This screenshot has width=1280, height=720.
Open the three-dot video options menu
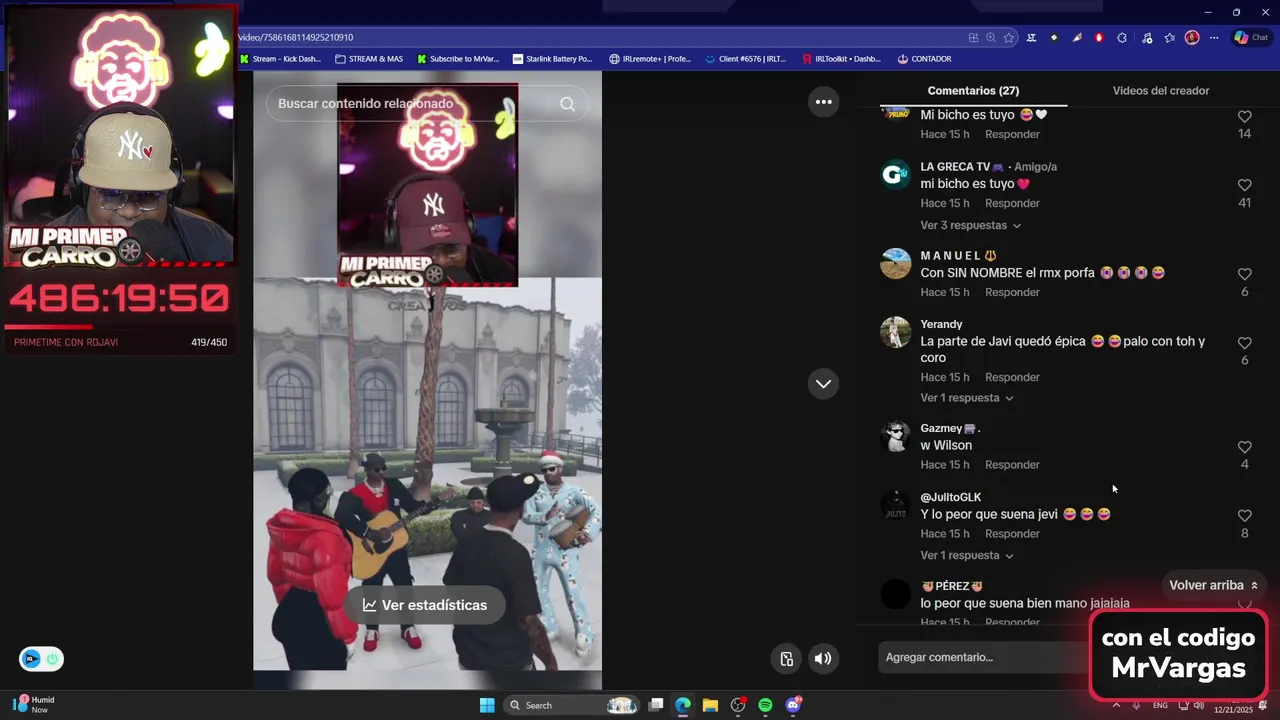(823, 101)
